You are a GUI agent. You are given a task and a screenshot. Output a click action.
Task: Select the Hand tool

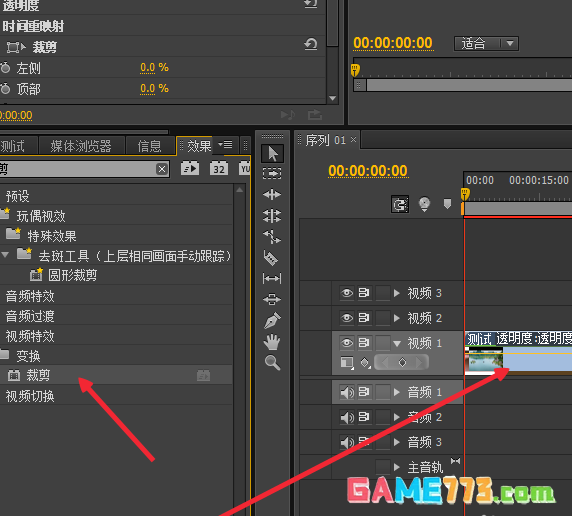click(x=272, y=342)
